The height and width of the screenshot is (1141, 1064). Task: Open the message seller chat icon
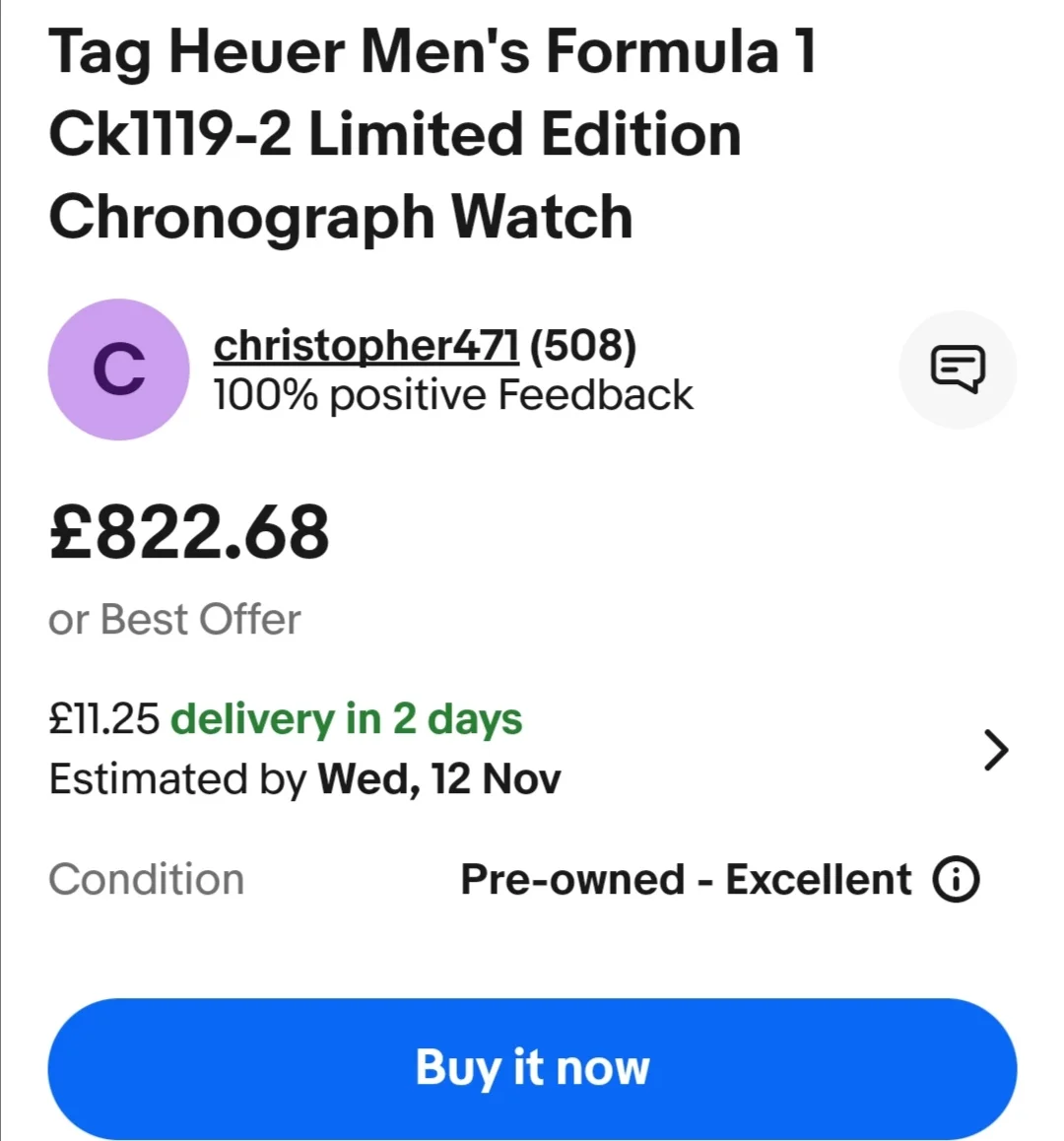click(958, 369)
